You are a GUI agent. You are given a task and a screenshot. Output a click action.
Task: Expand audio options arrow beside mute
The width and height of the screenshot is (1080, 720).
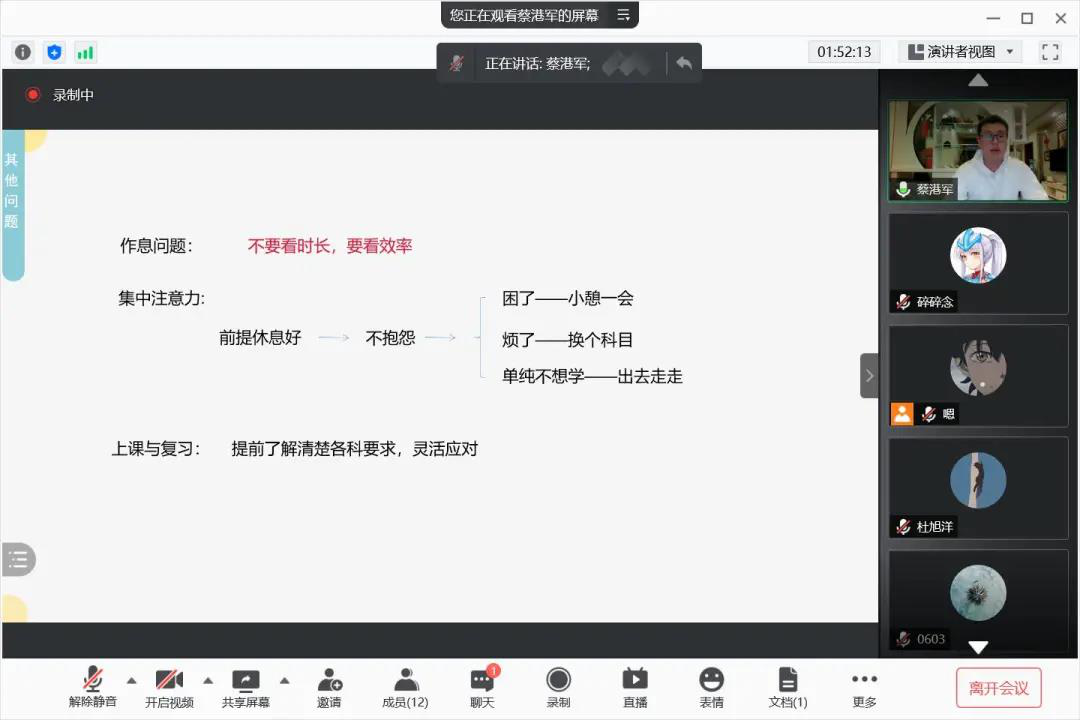(x=131, y=680)
